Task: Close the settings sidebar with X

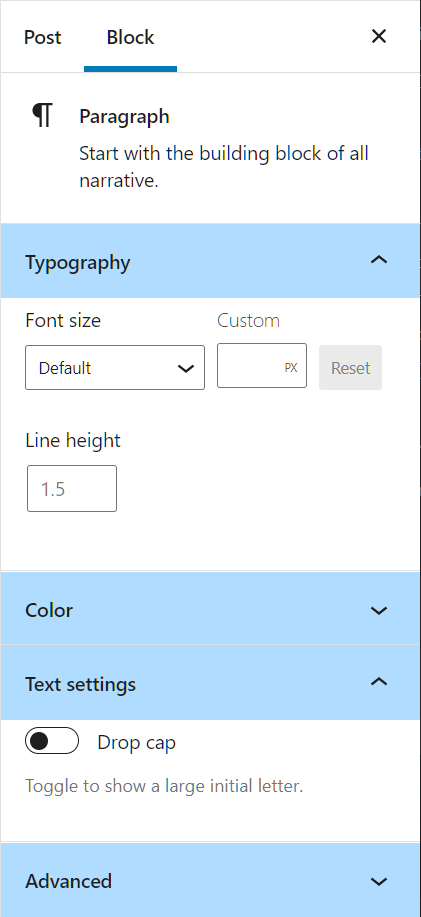Action: pos(379,36)
